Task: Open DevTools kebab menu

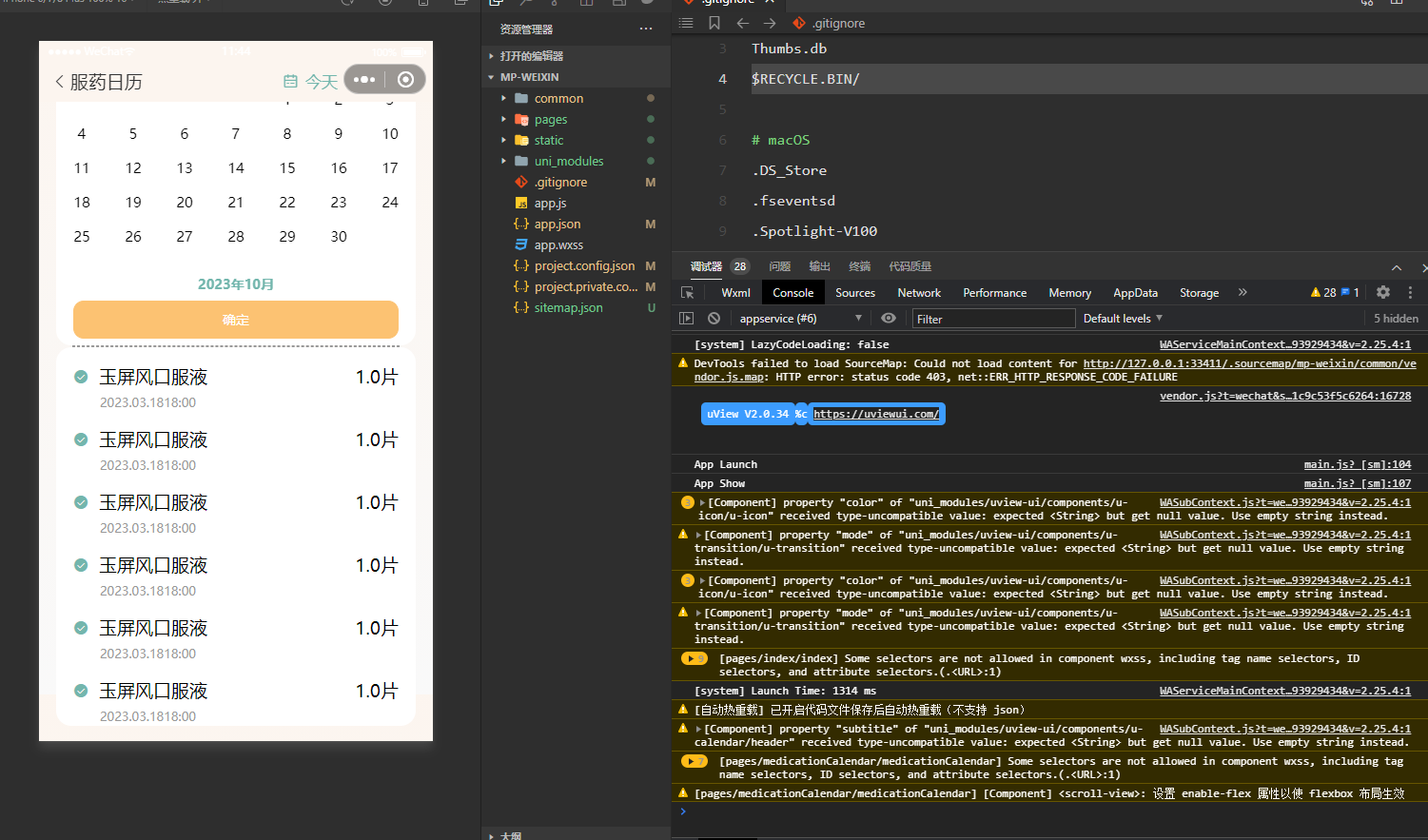Action: pos(1410,292)
